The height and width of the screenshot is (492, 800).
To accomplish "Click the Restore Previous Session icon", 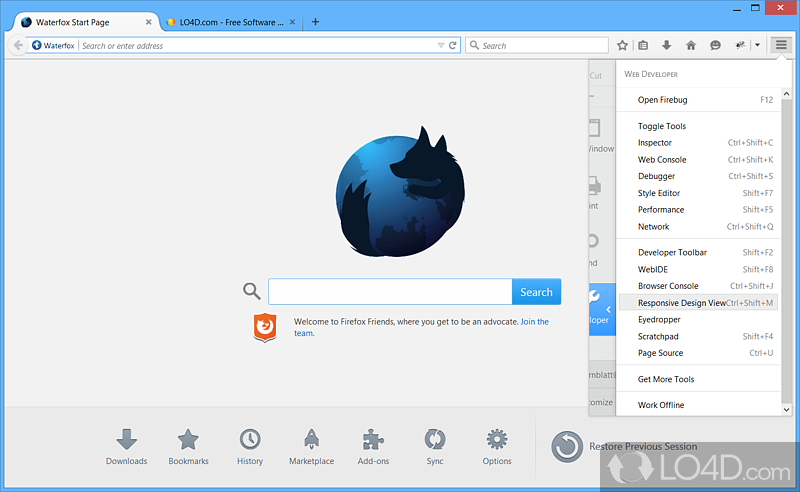I will tap(567, 447).
